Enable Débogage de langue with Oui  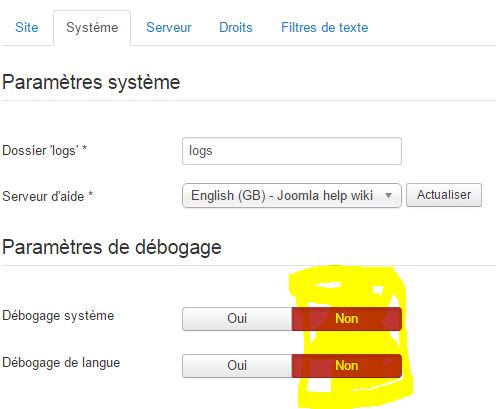(237, 366)
